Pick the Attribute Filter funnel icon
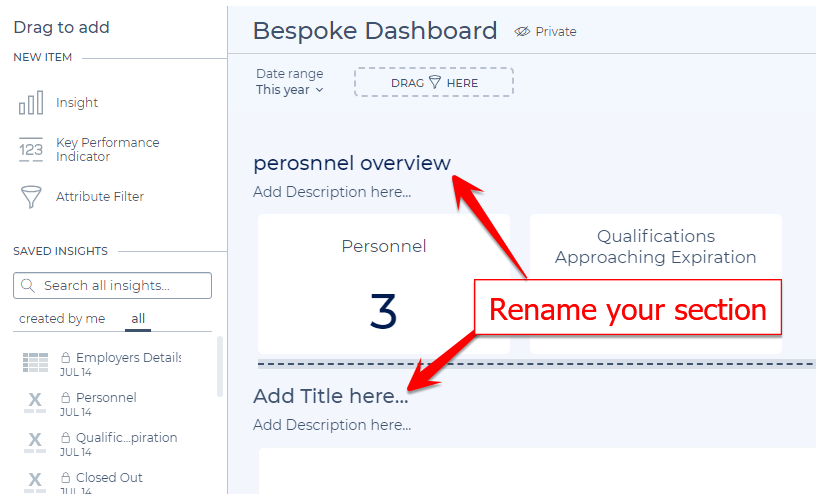816x494 pixels. tap(31, 197)
